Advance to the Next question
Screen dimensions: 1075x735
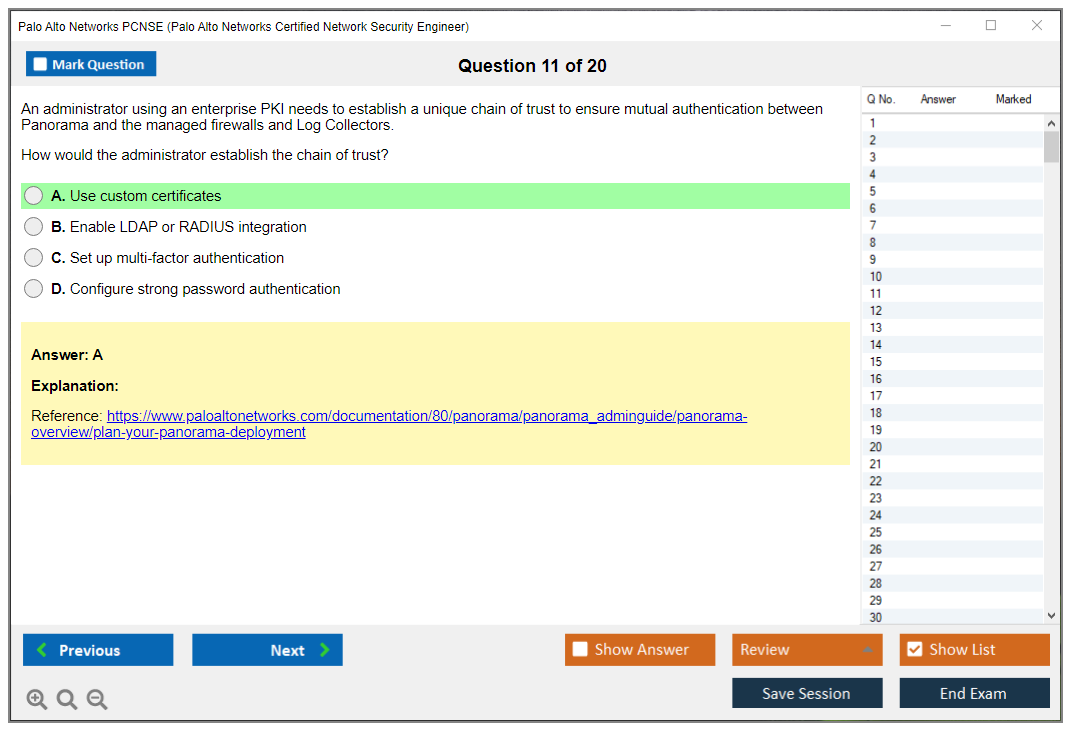point(267,650)
